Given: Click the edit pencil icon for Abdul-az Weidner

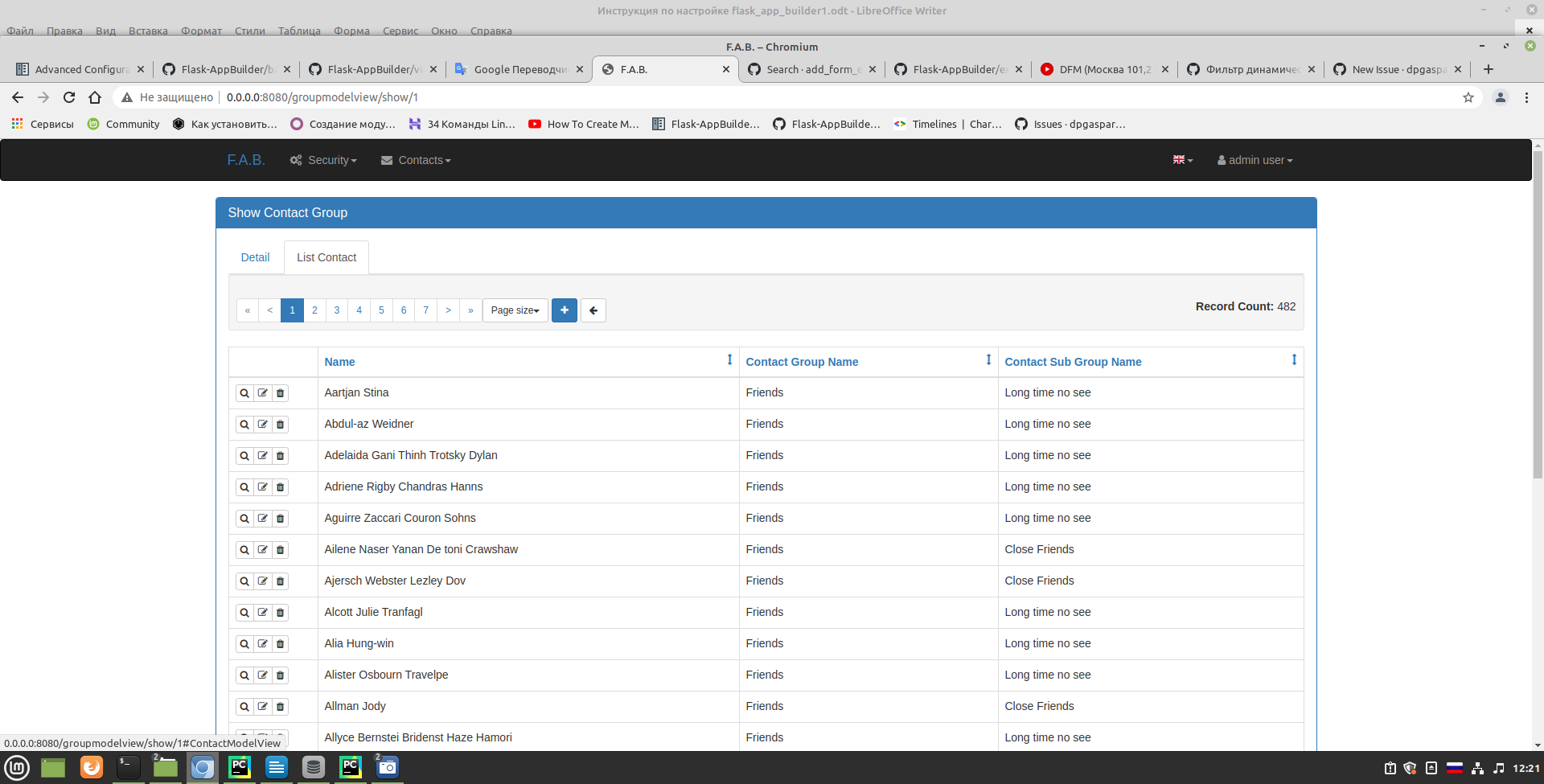Looking at the screenshot, I should coord(262,424).
